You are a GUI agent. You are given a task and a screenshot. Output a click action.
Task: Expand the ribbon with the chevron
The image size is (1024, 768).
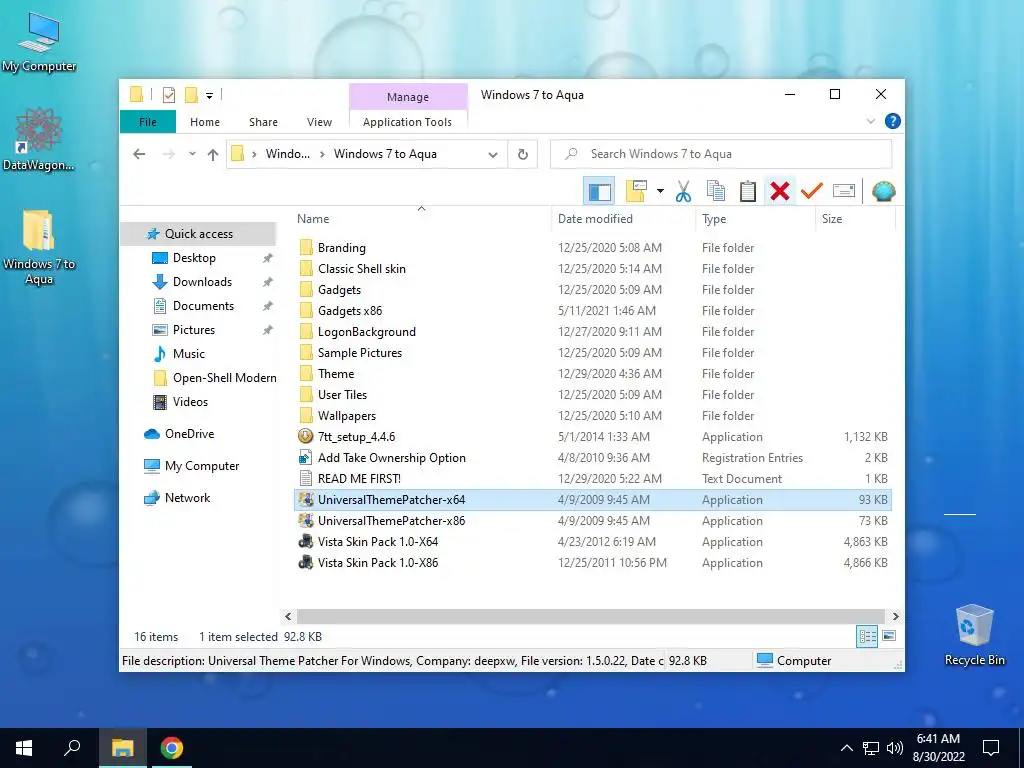(x=871, y=121)
